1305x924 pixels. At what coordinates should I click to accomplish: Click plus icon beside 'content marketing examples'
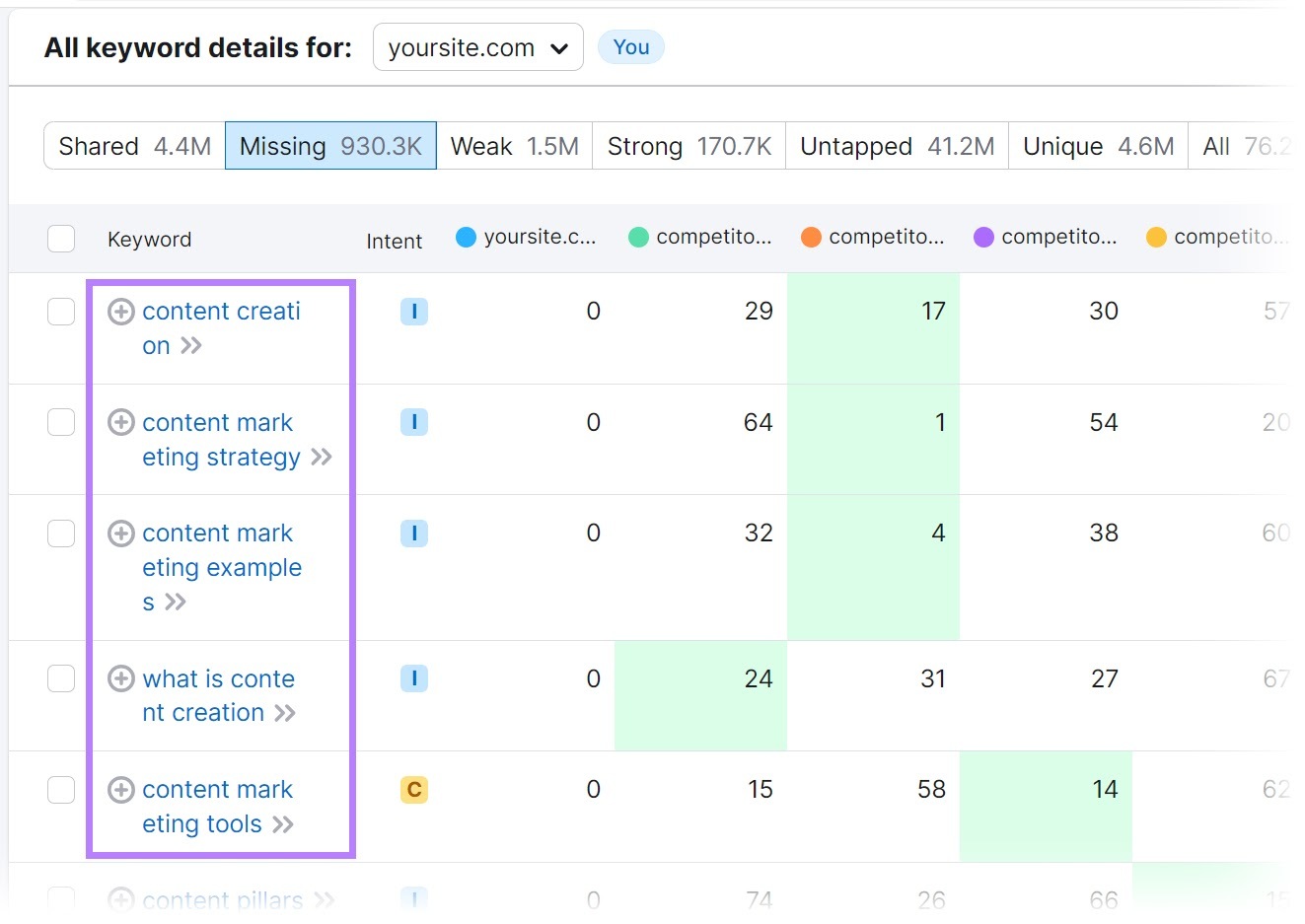120,533
